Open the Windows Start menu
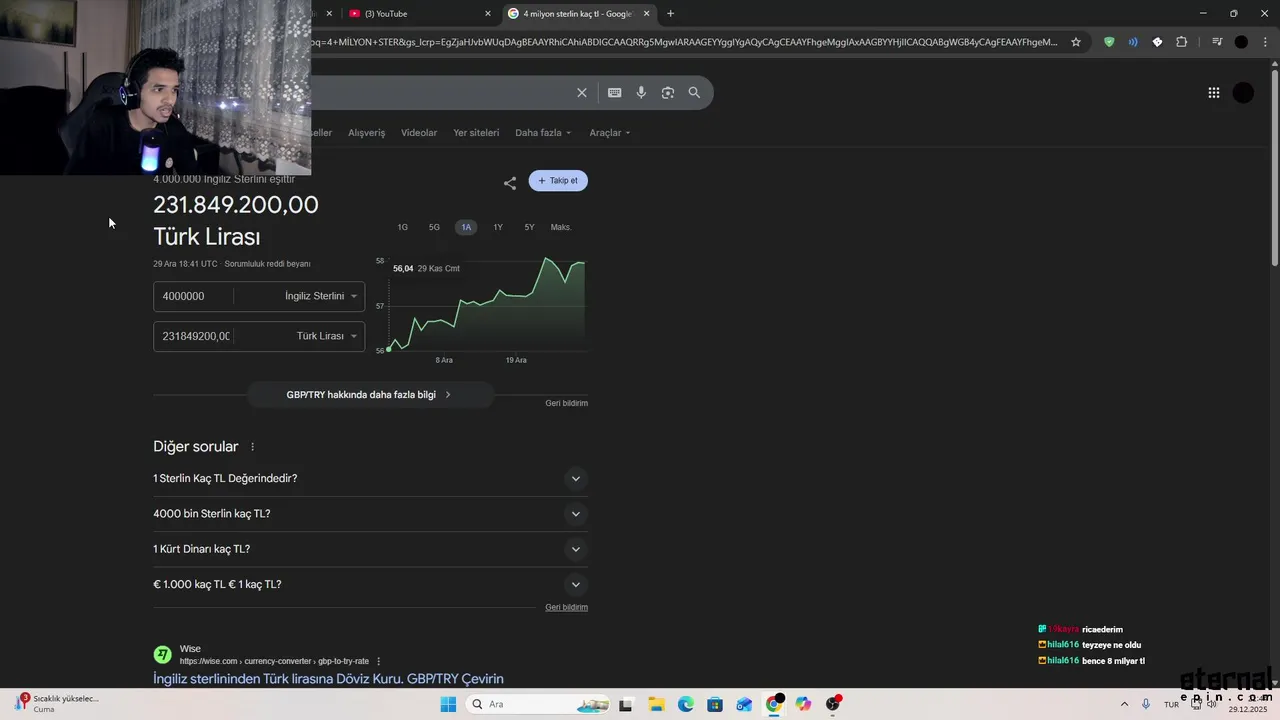The image size is (1280, 720). click(x=448, y=704)
